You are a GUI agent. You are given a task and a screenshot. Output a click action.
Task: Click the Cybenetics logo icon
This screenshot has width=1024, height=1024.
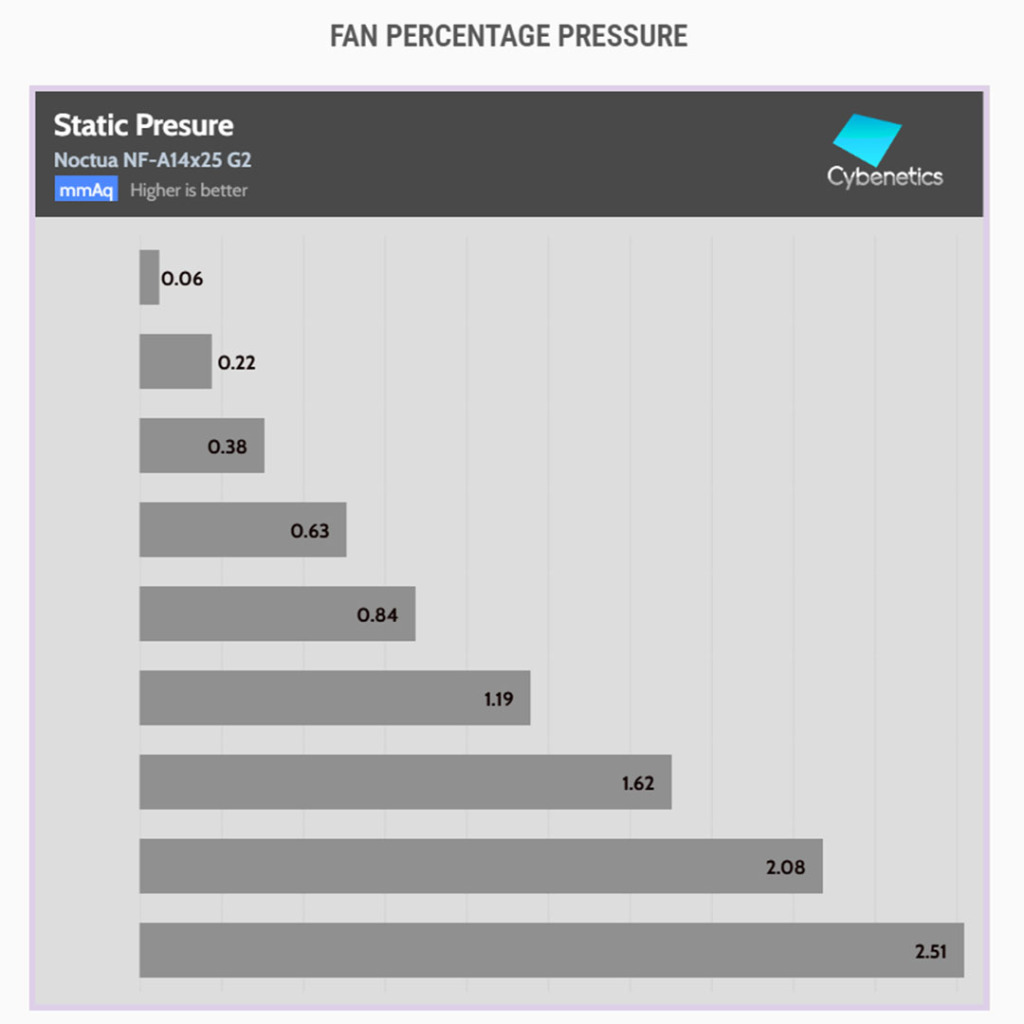pos(867,140)
